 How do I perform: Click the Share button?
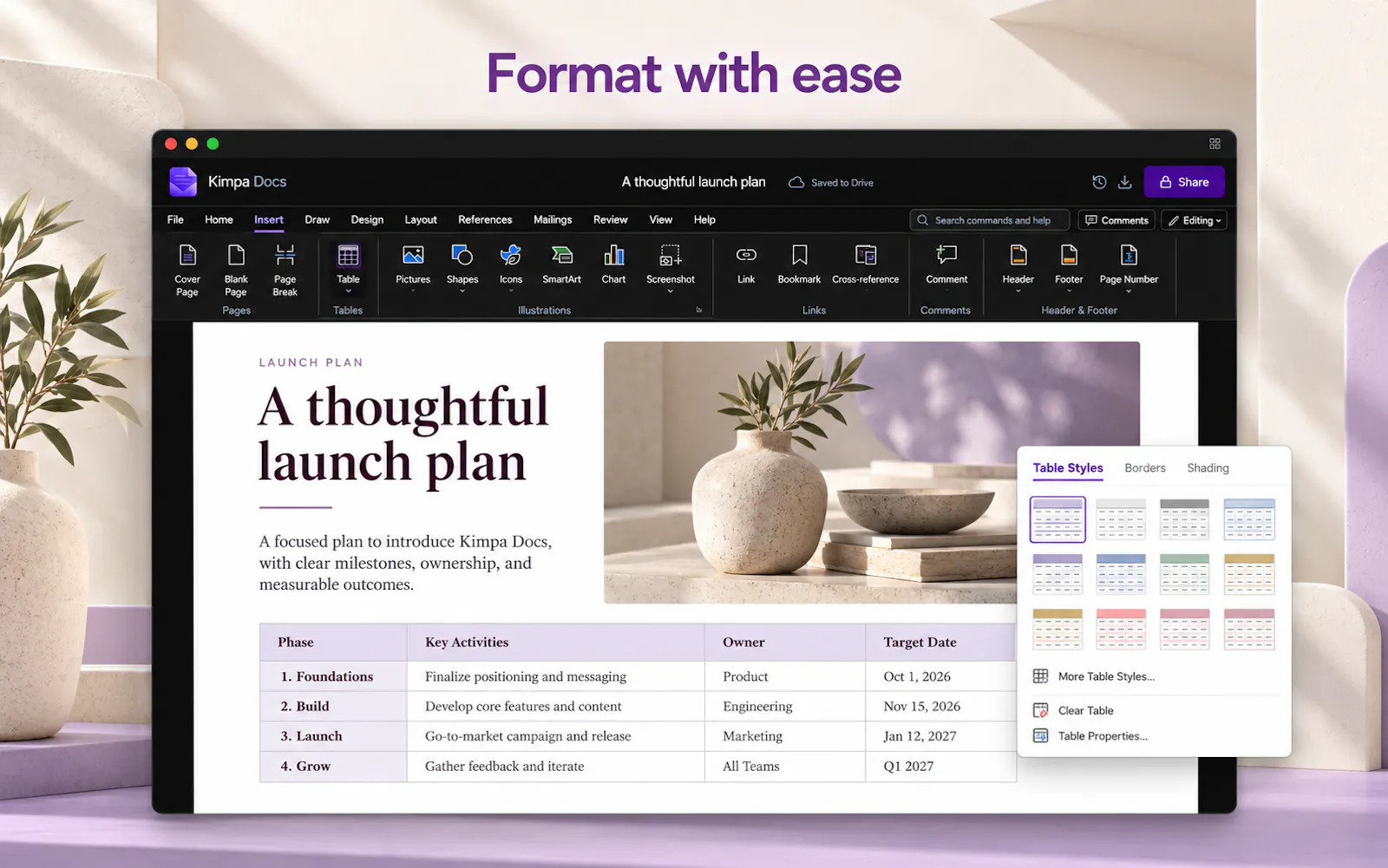pos(1184,182)
